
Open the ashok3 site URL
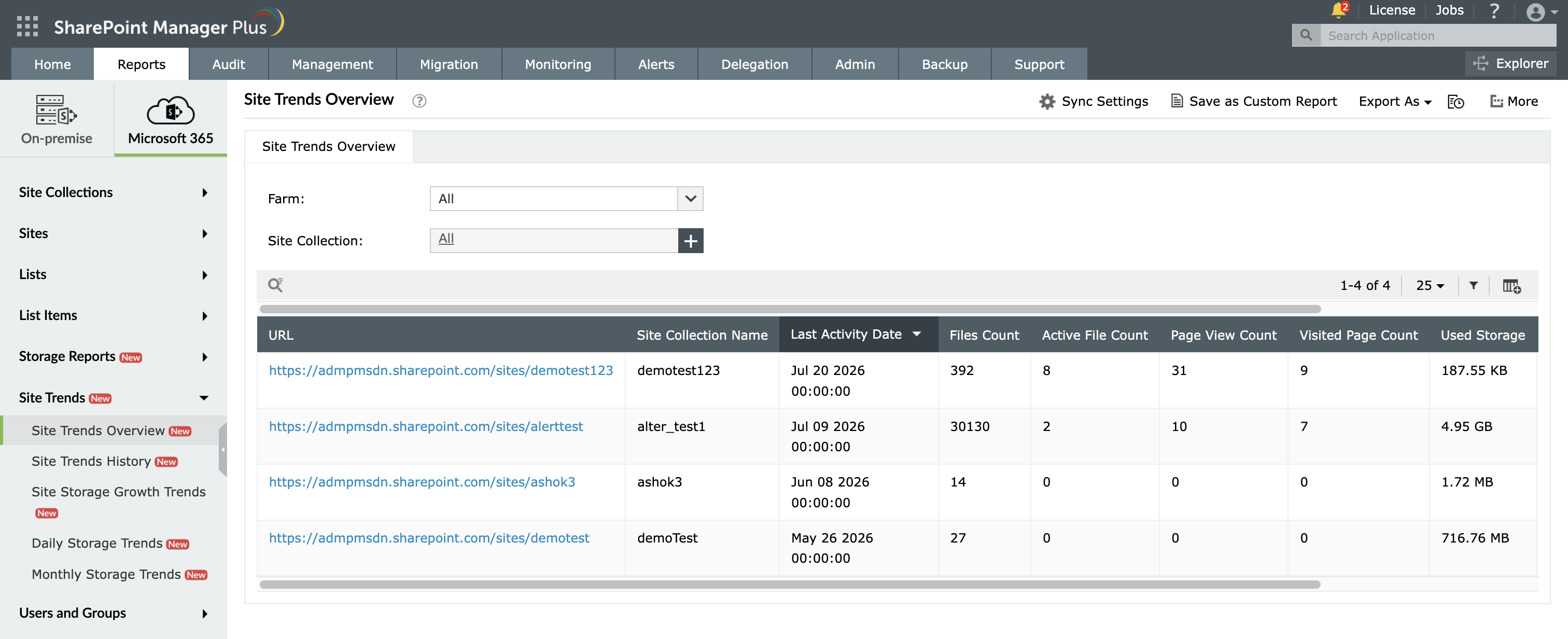click(x=422, y=482)
